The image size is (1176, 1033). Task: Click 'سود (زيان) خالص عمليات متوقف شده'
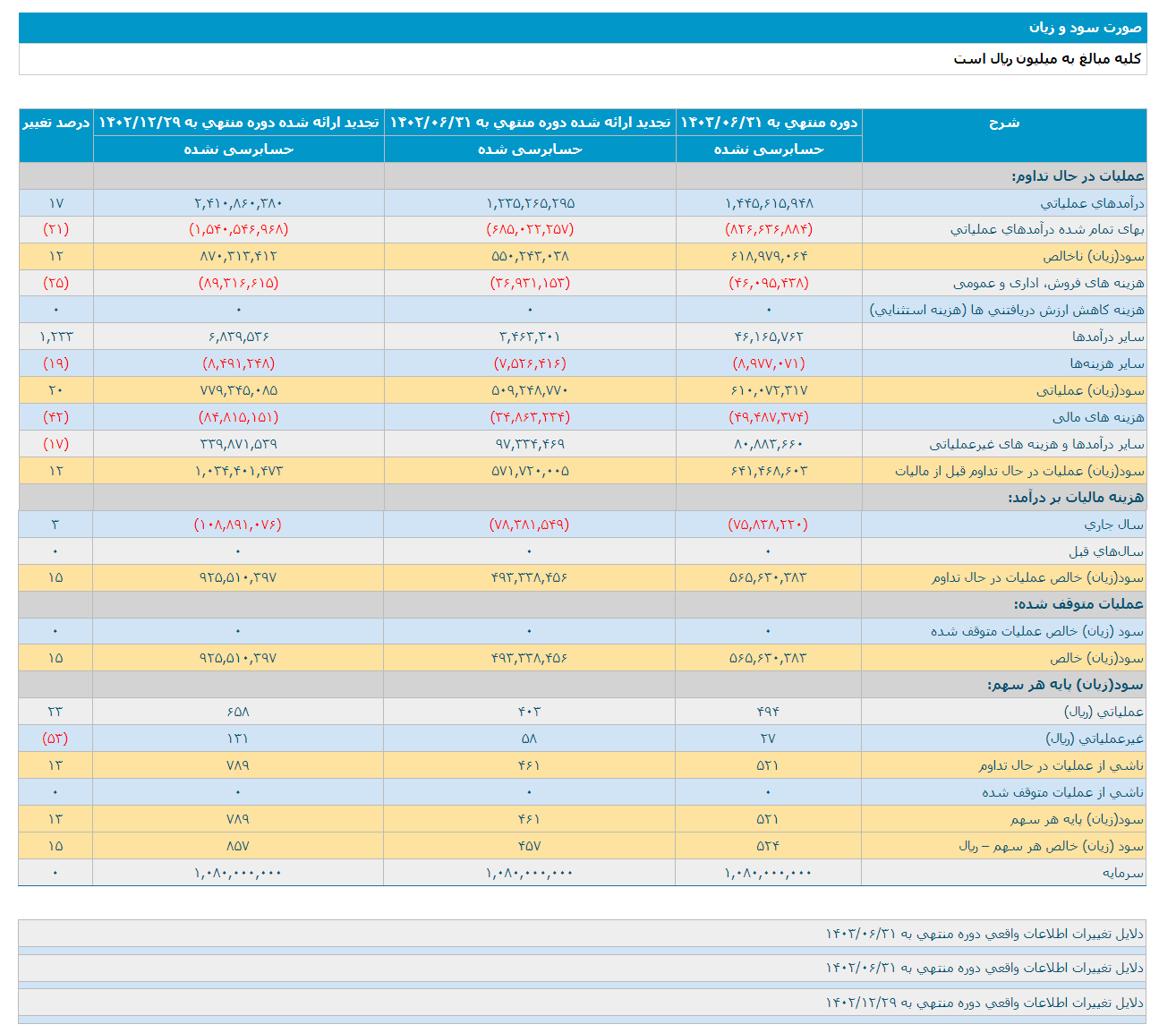(x=1037, y=632)
